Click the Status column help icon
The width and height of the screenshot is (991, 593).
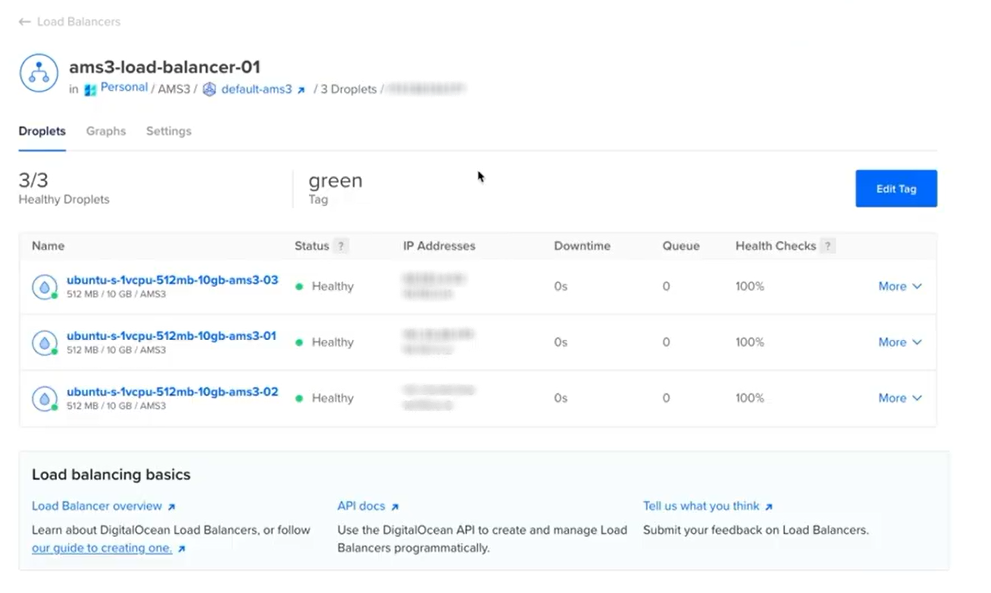click(341, 246)
